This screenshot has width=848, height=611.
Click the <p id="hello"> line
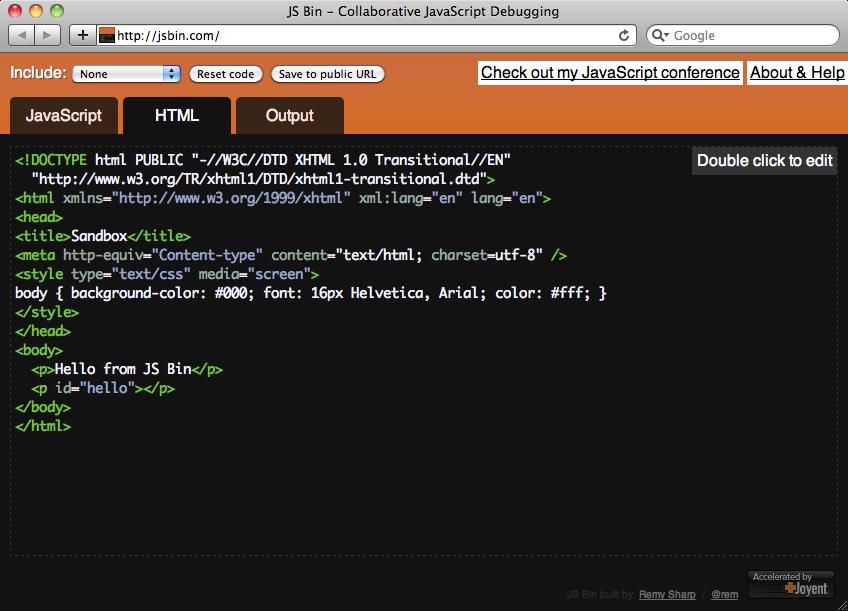click(103, 388)
